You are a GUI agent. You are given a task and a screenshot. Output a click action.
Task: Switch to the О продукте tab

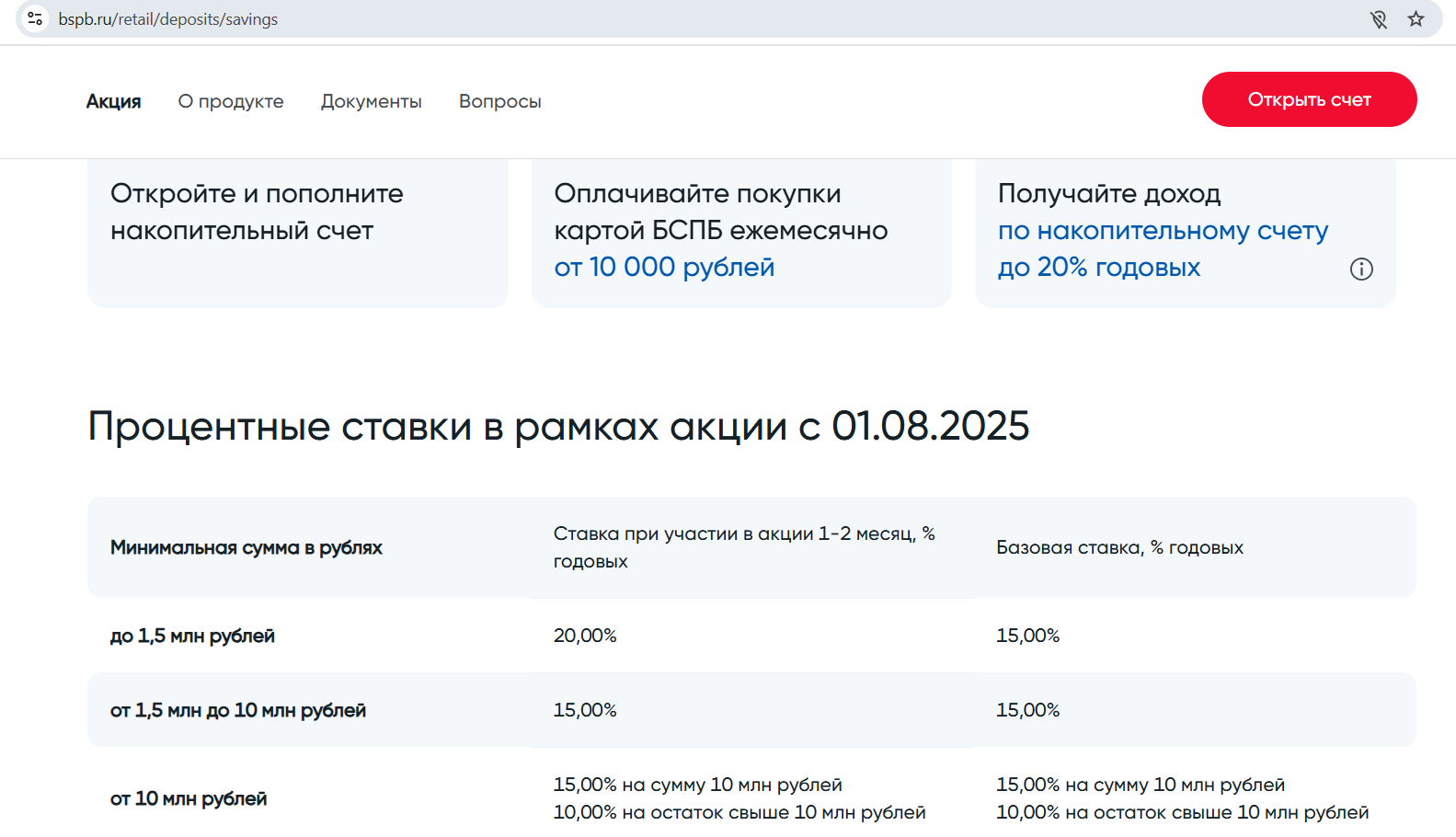coord(231,101)
